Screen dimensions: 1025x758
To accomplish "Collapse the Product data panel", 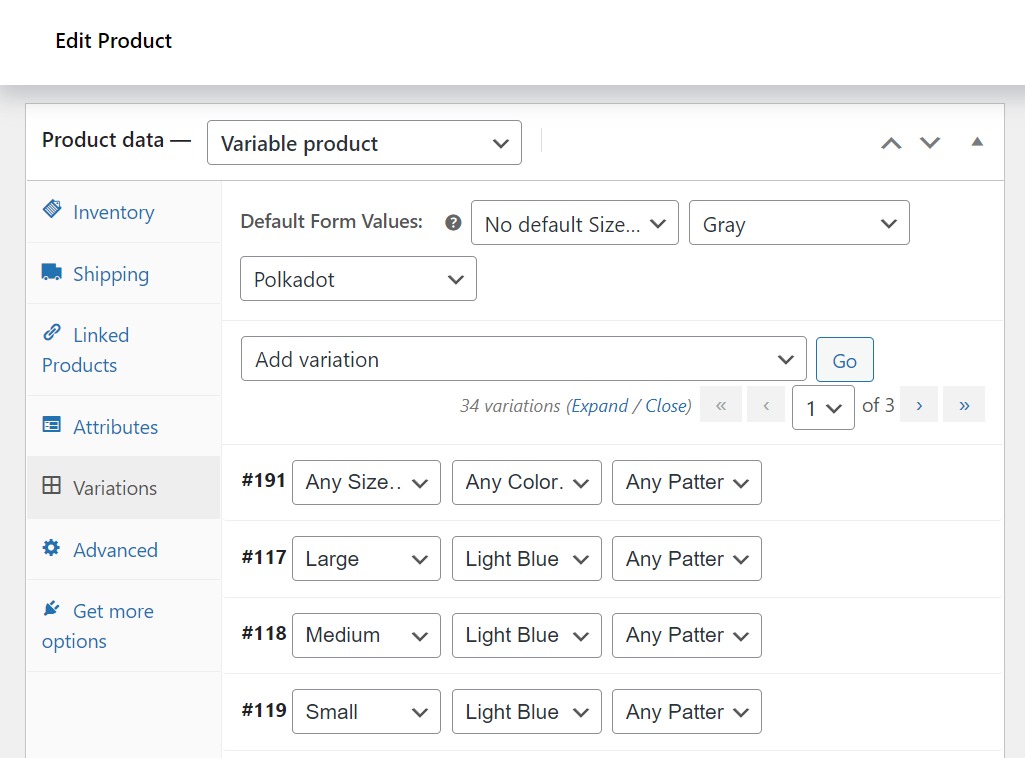I will click(x=977, y=142).
